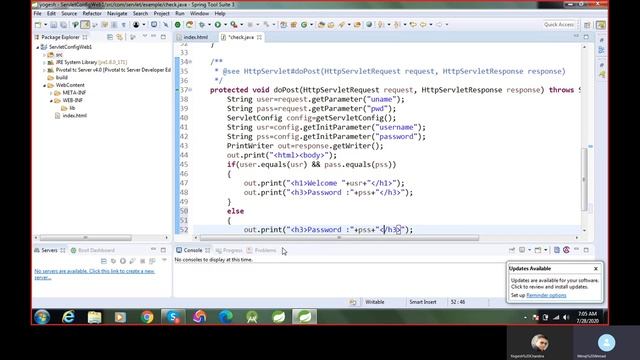Open the Window menu

point(199,13)
